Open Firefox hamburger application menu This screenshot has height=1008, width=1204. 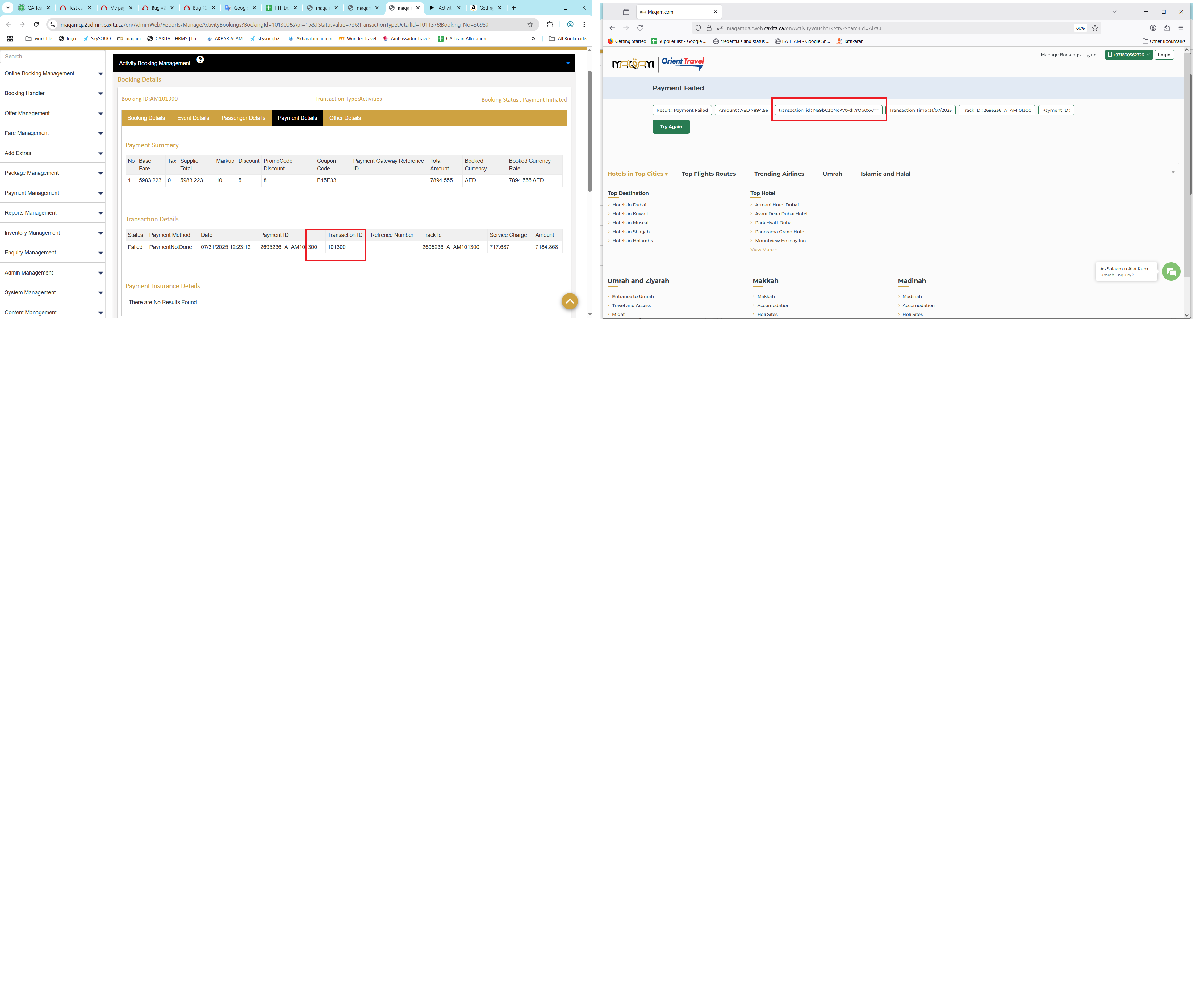click(1181, 28)
